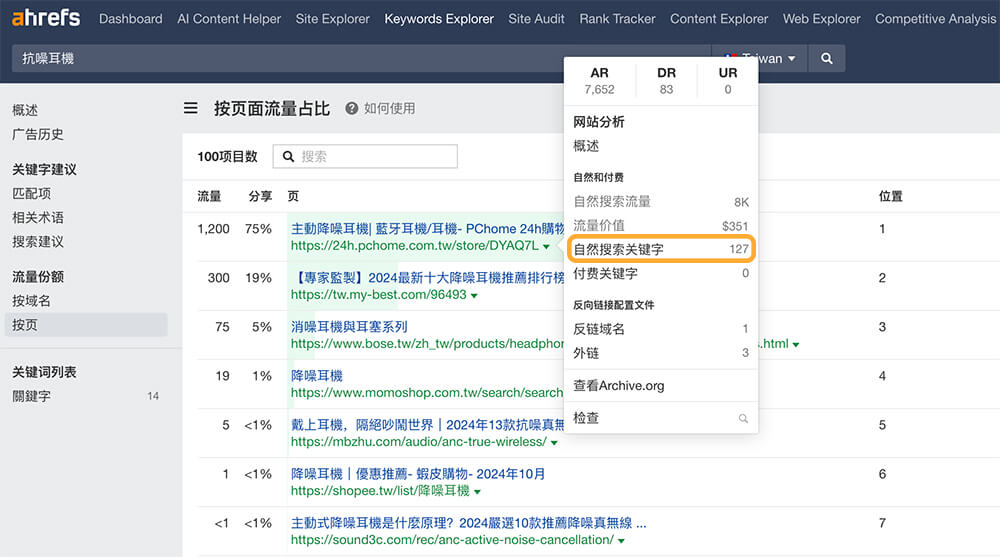The width and height of the screenshot is (1000, 557).
Task: Click the 分享 column header
Action: click(260, 197)
